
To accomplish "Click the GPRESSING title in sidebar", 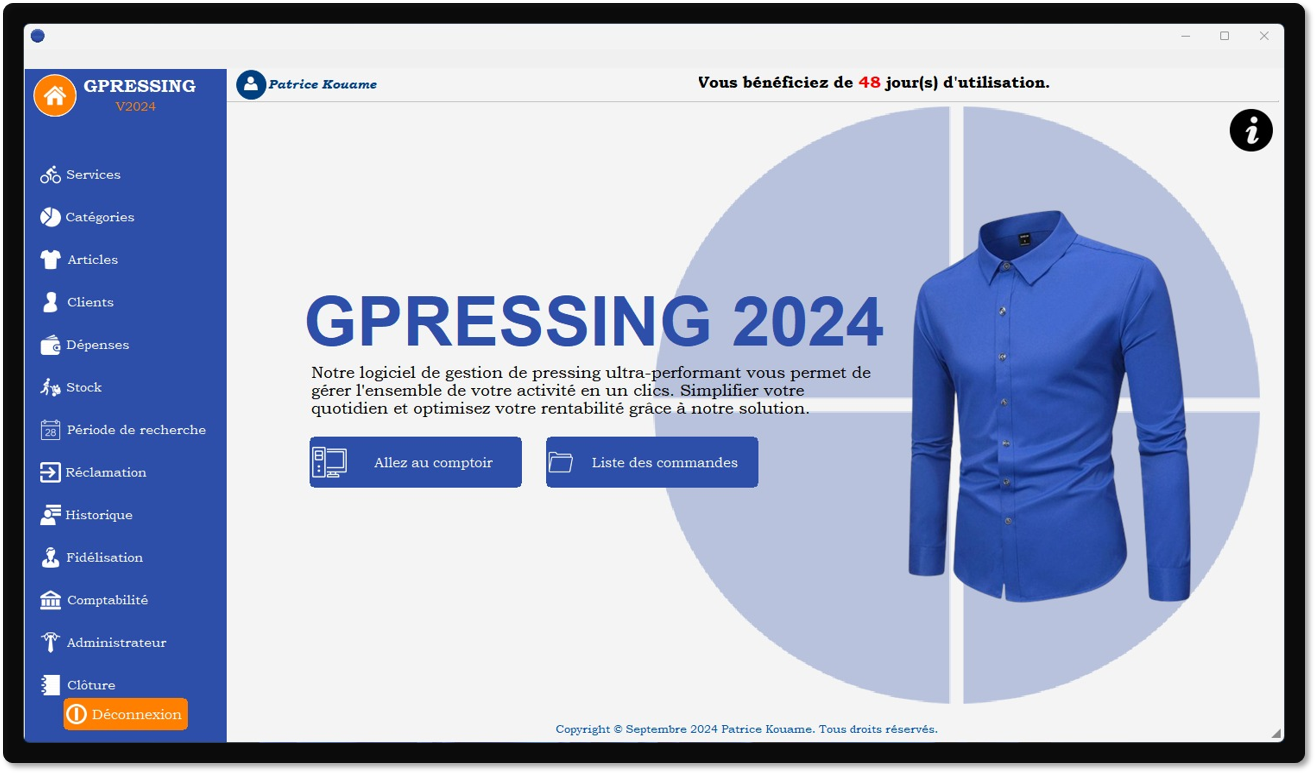I will coord(140,86).
